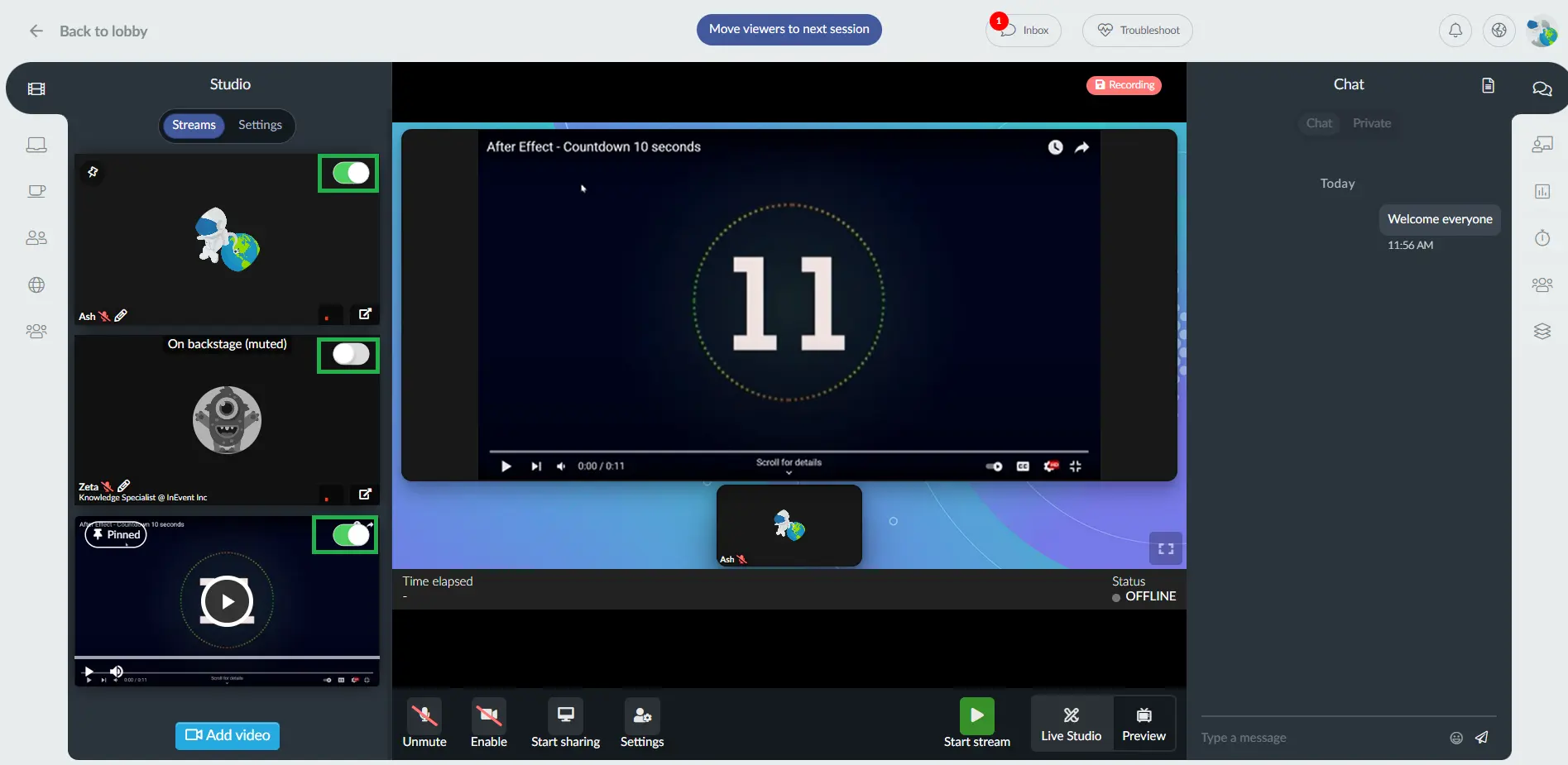Open the chat notes document icon
Screen dimensions: 1568x765
(x=1488, y=85)
